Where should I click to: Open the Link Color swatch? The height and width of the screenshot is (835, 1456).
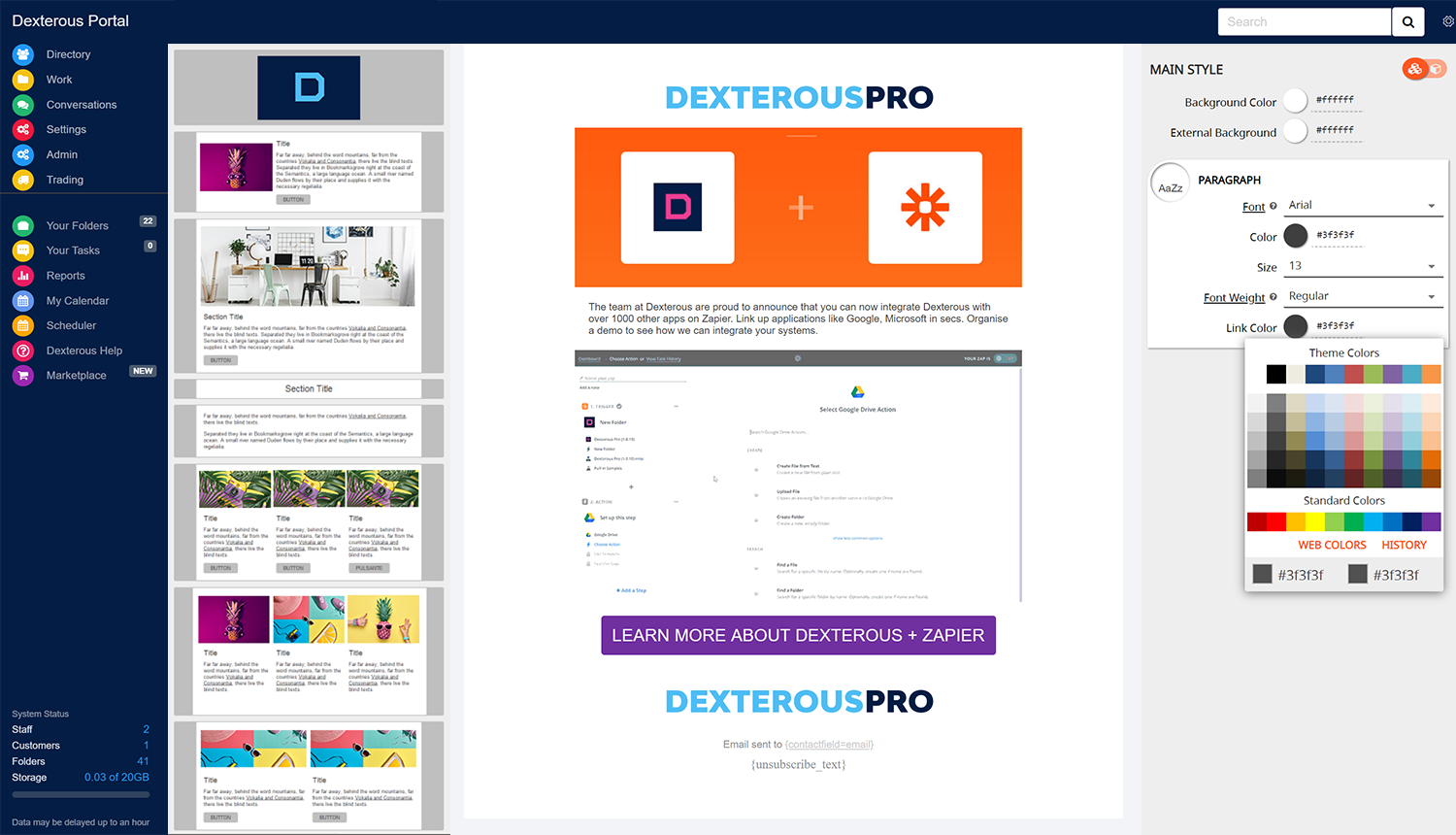(1295, 327)
